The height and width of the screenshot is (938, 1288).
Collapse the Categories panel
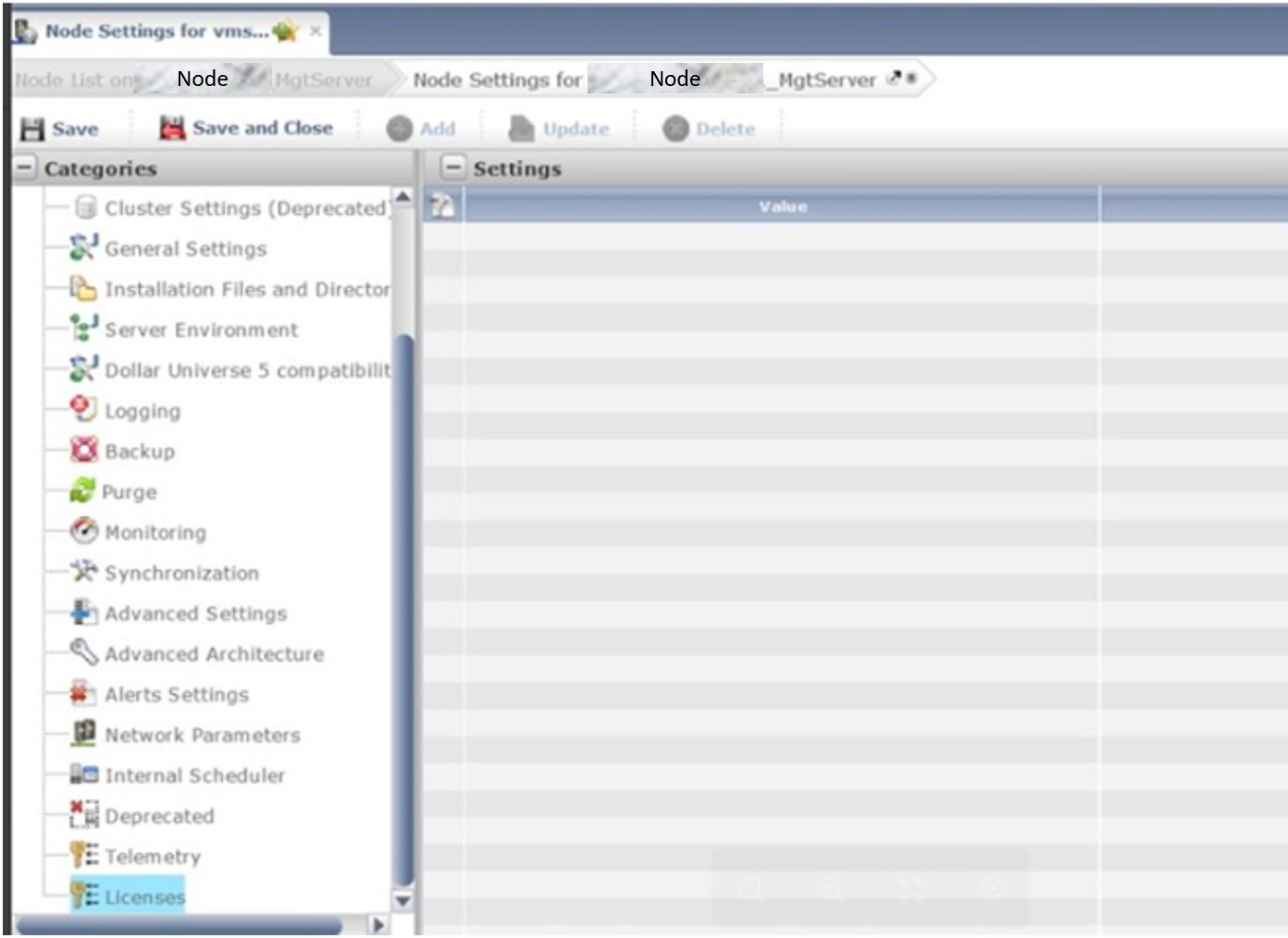25,168
